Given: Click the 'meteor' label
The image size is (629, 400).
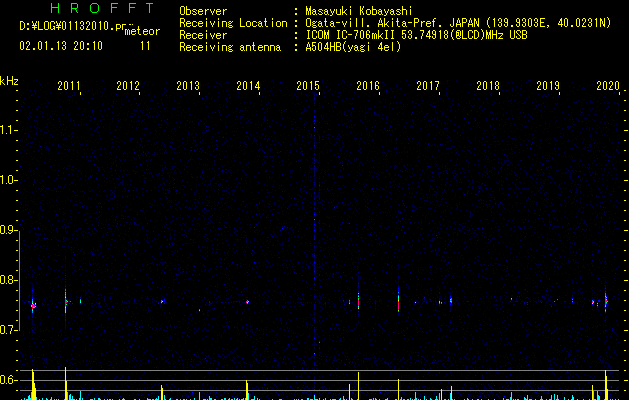Looking at the screenshot, I should click(x=142, y=31).
